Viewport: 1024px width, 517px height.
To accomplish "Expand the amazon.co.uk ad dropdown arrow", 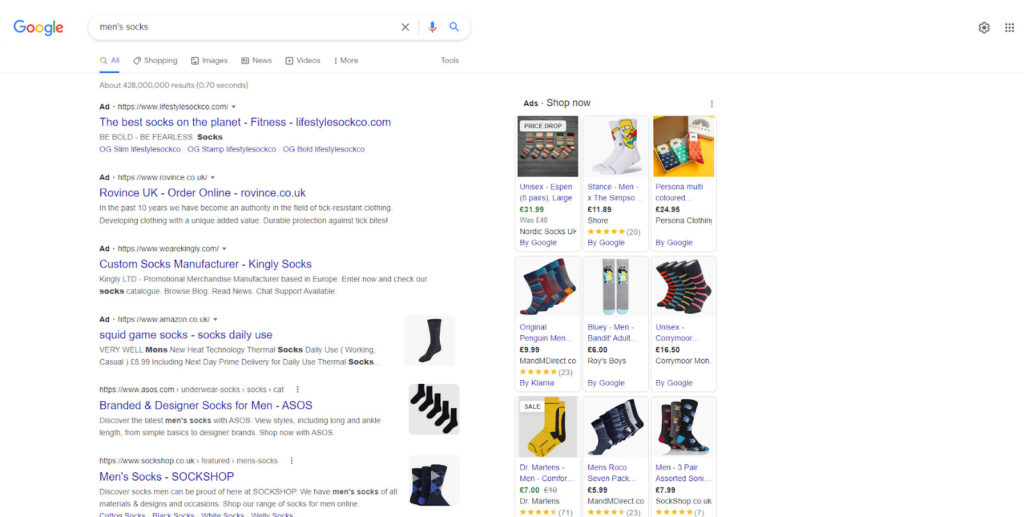I will (215, 319).
